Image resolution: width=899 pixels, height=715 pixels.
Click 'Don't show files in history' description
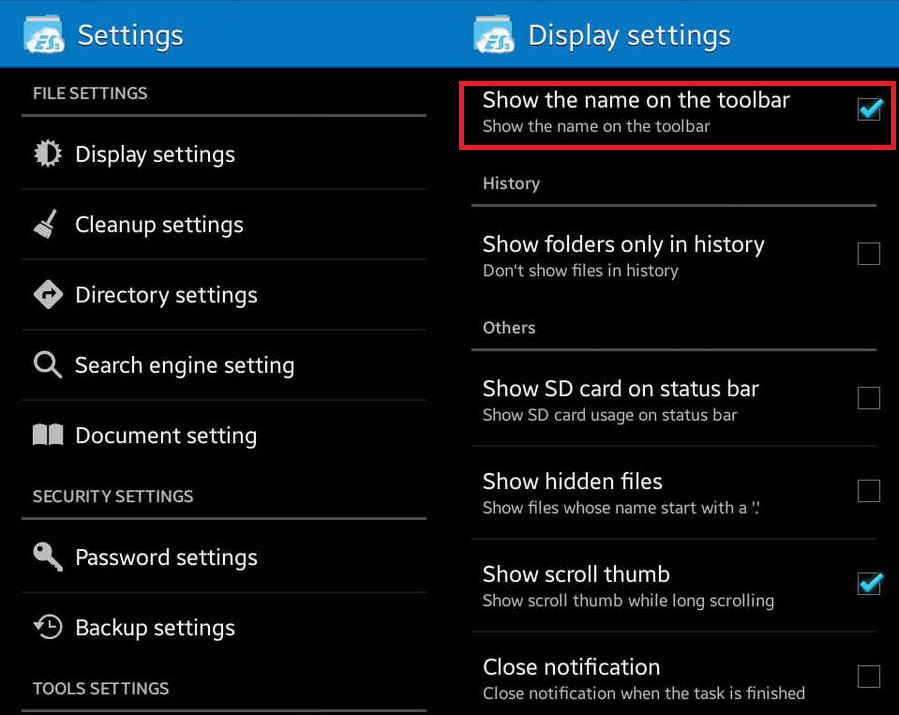[580, 271]
